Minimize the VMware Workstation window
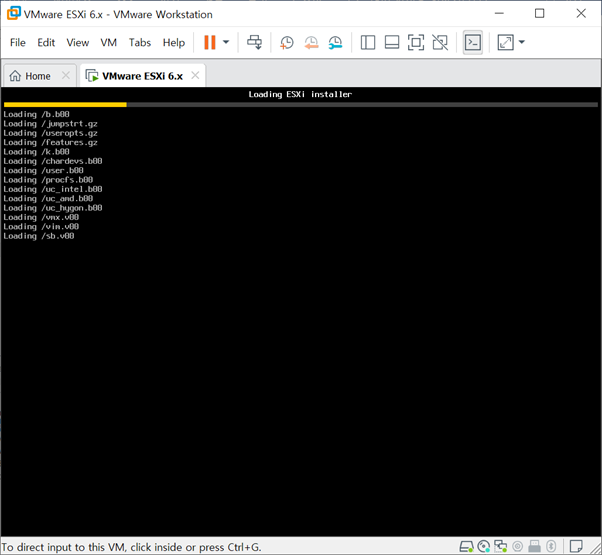Image resolution: width=602 pixels, height=555 pixels. tap(499, 13)
